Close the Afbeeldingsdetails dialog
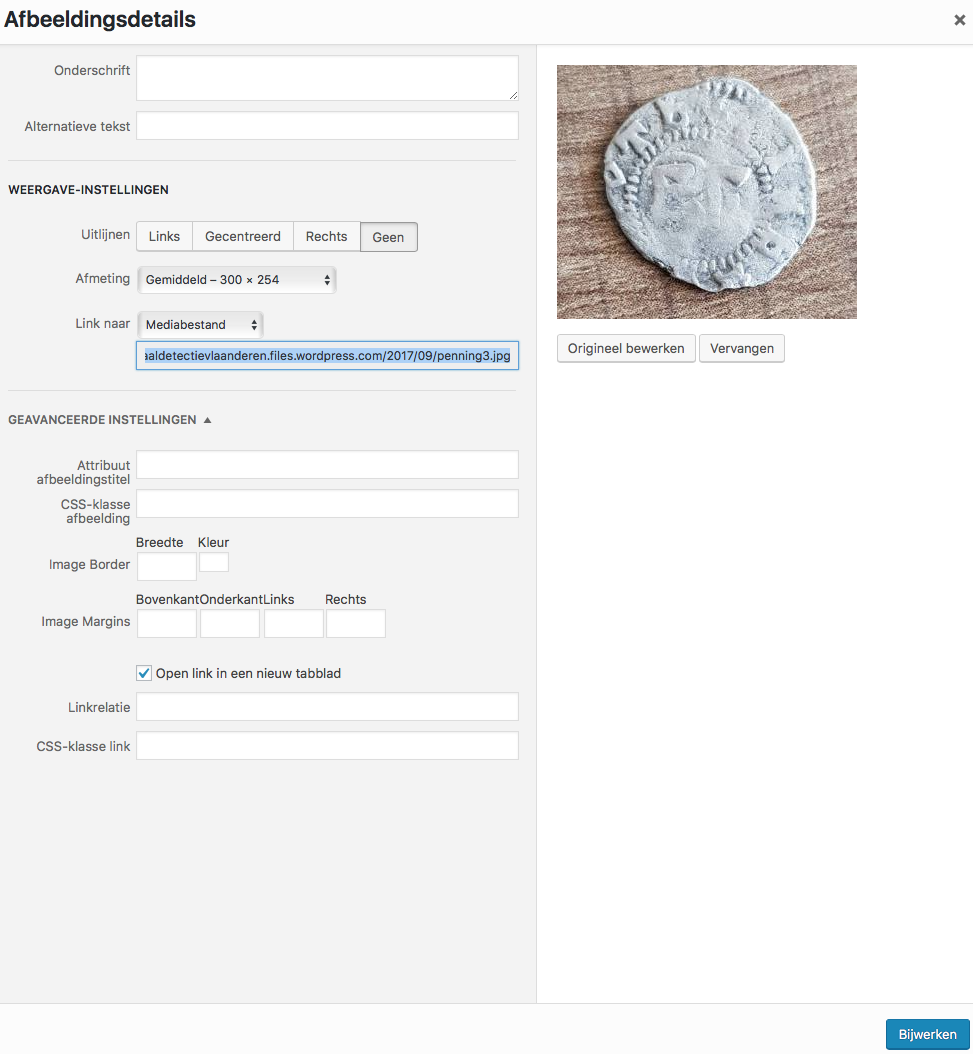The image size is (973, 1054). 959,20
